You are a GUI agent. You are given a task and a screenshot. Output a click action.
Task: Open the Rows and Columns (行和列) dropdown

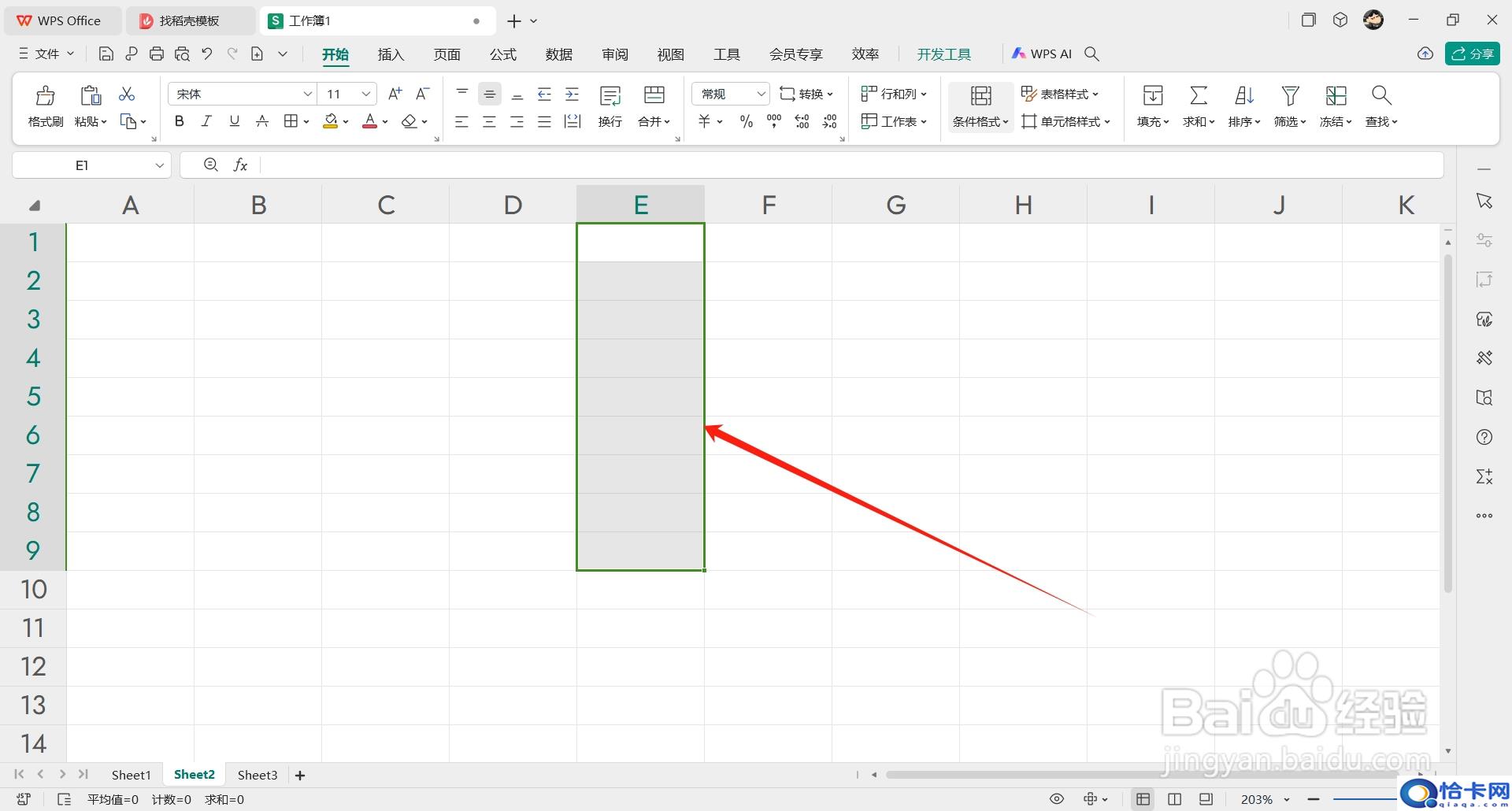pos(894,94)
